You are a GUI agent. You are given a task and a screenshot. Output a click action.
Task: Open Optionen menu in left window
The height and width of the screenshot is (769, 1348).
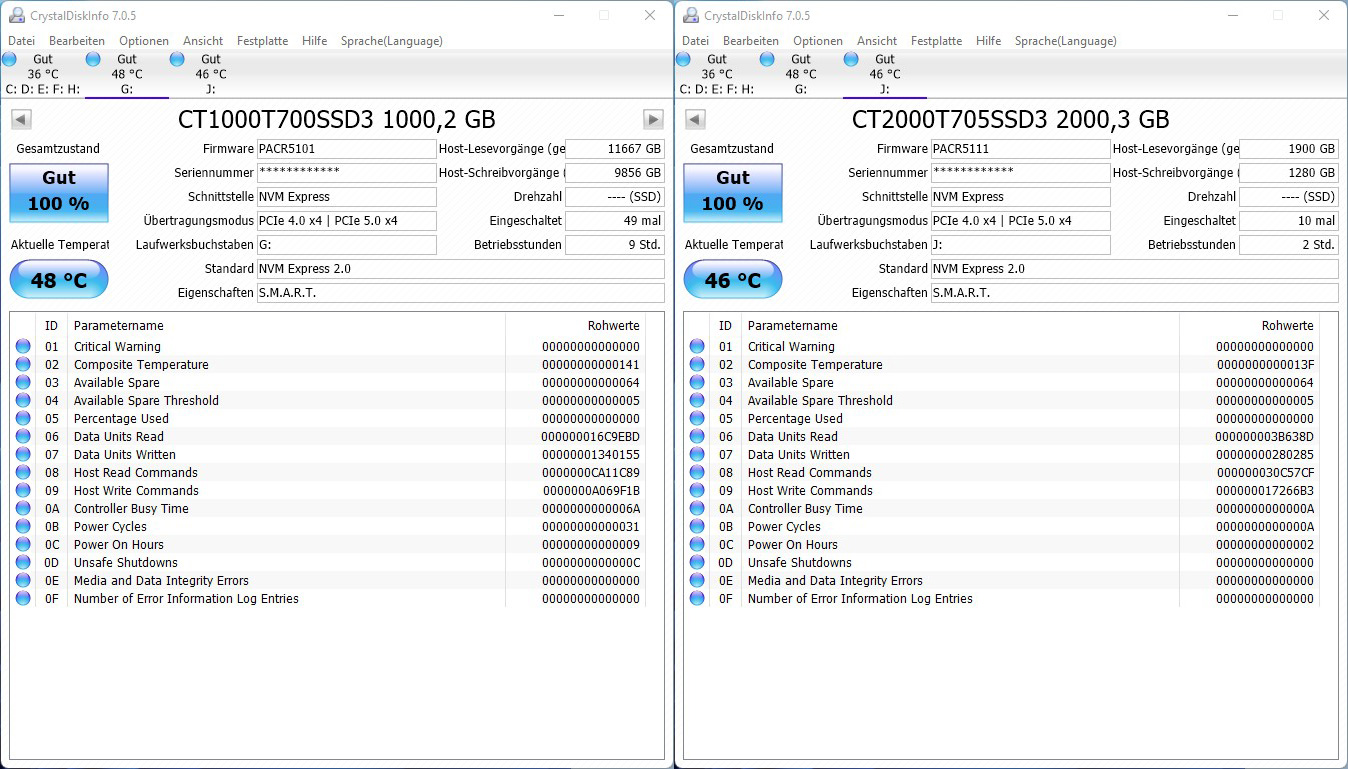pyautogui.click(x=144, y=41)
